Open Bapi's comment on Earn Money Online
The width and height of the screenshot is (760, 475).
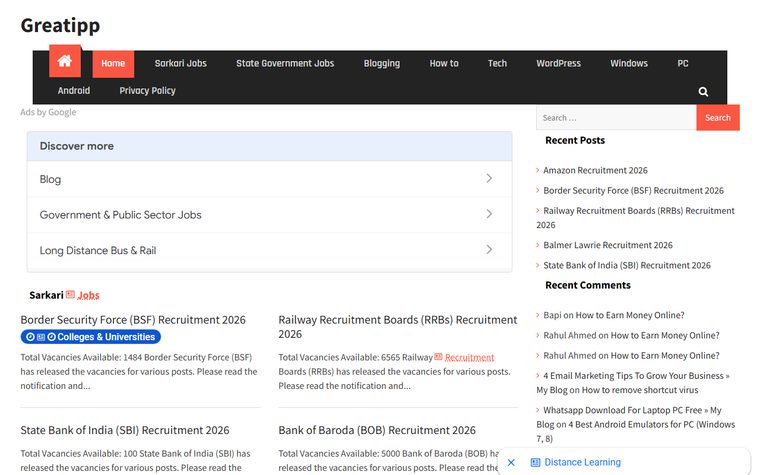point(630,315)
